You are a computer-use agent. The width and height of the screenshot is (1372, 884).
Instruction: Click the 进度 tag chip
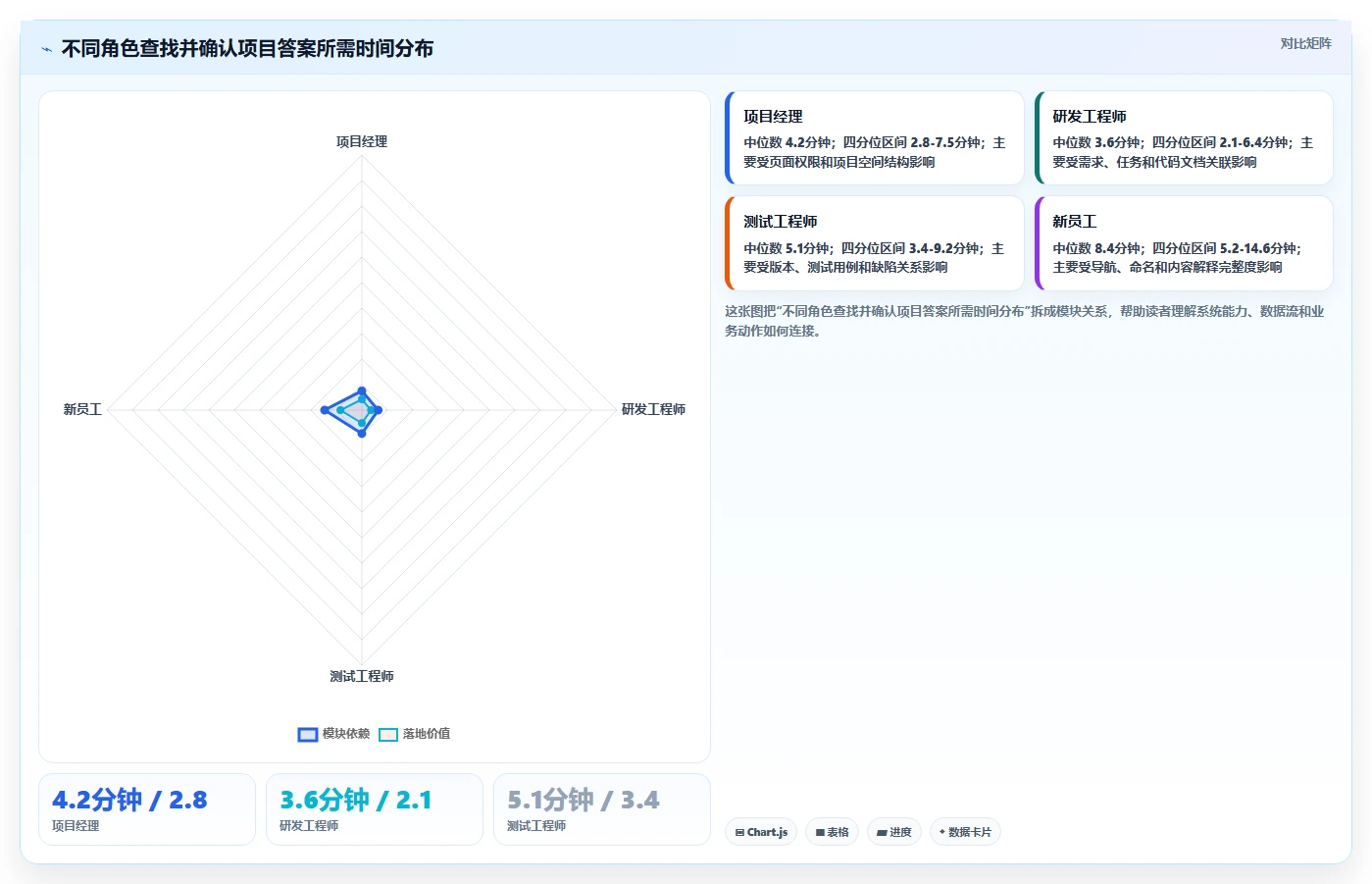click(x=894, y=832)
